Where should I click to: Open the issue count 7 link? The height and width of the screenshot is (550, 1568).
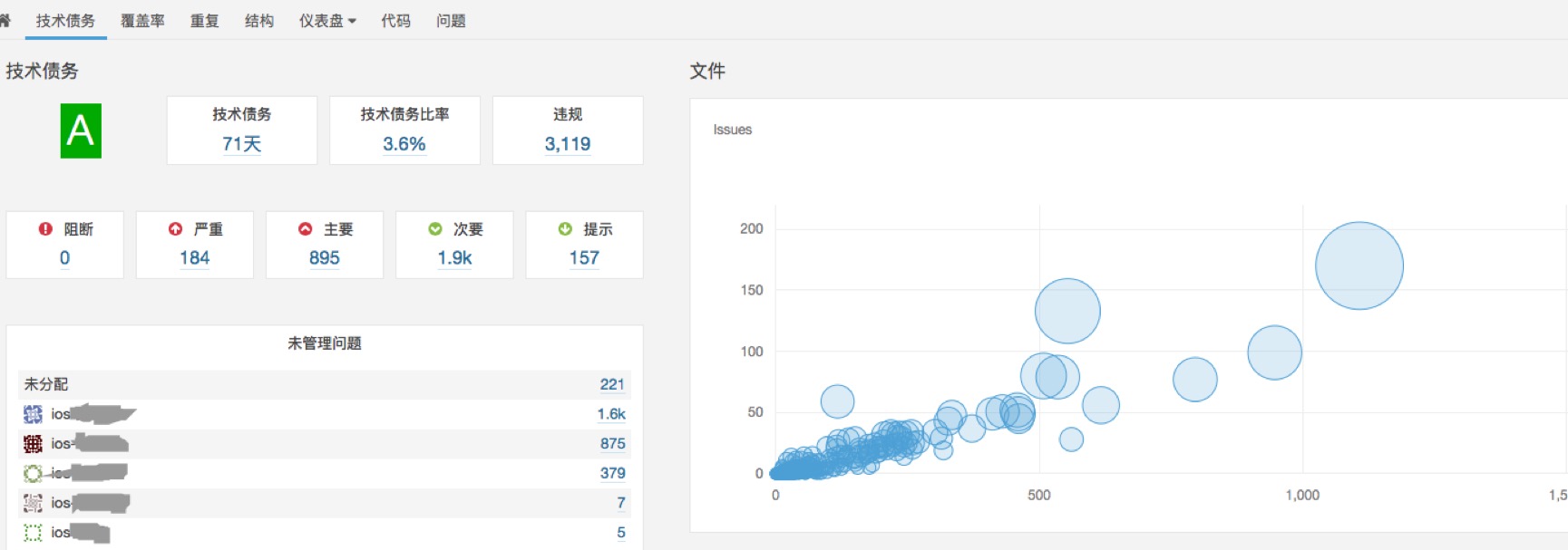click(621, 503)
